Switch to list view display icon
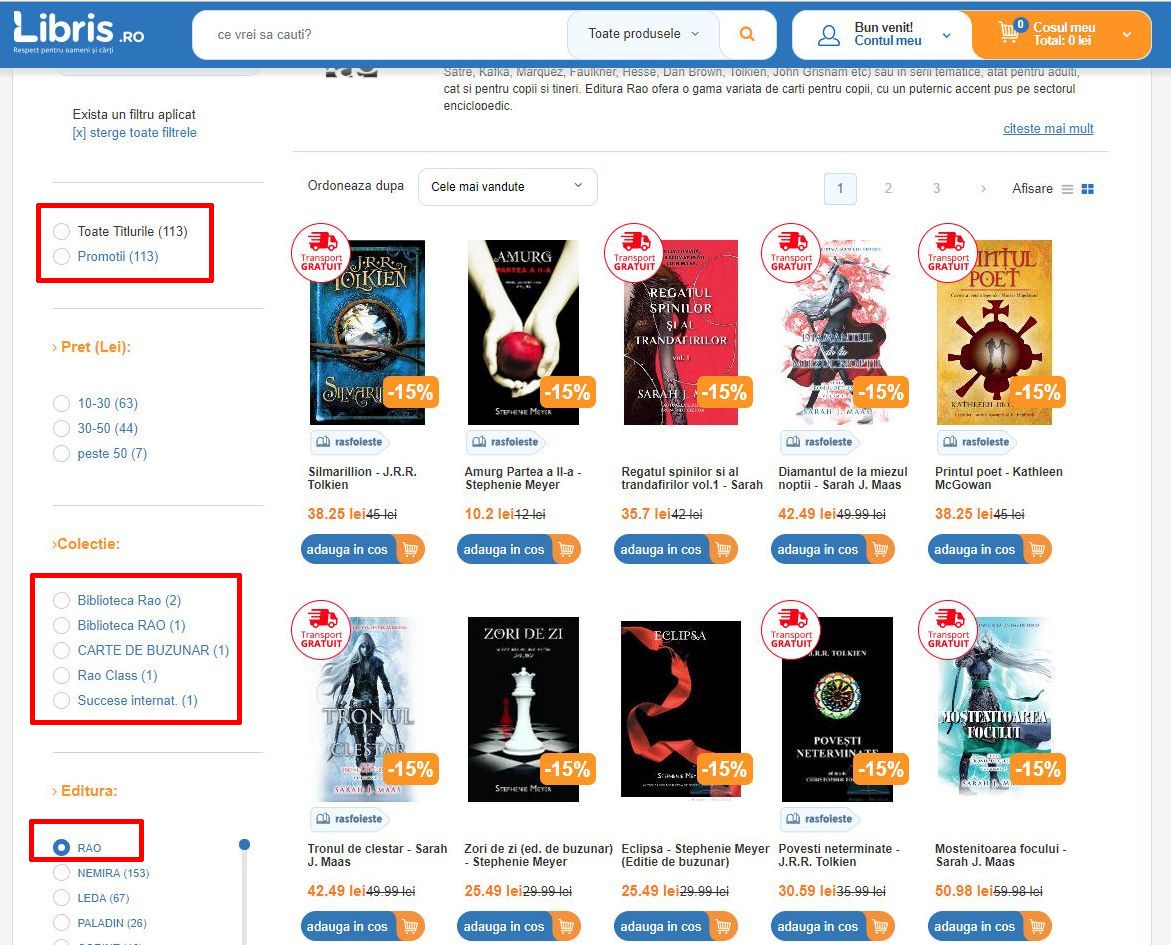This screenshot has height=945, width=1171. [x=1067, y=189]
